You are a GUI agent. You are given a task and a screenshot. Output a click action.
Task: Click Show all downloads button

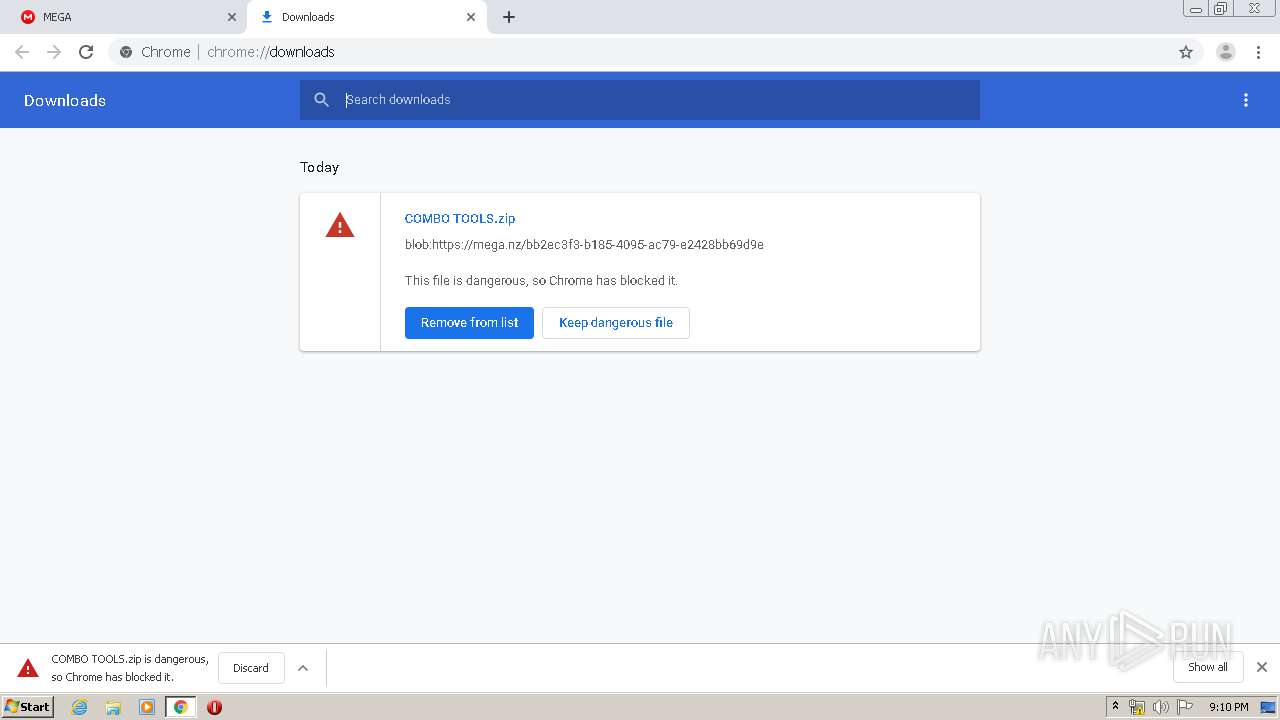click(1208, 667)
